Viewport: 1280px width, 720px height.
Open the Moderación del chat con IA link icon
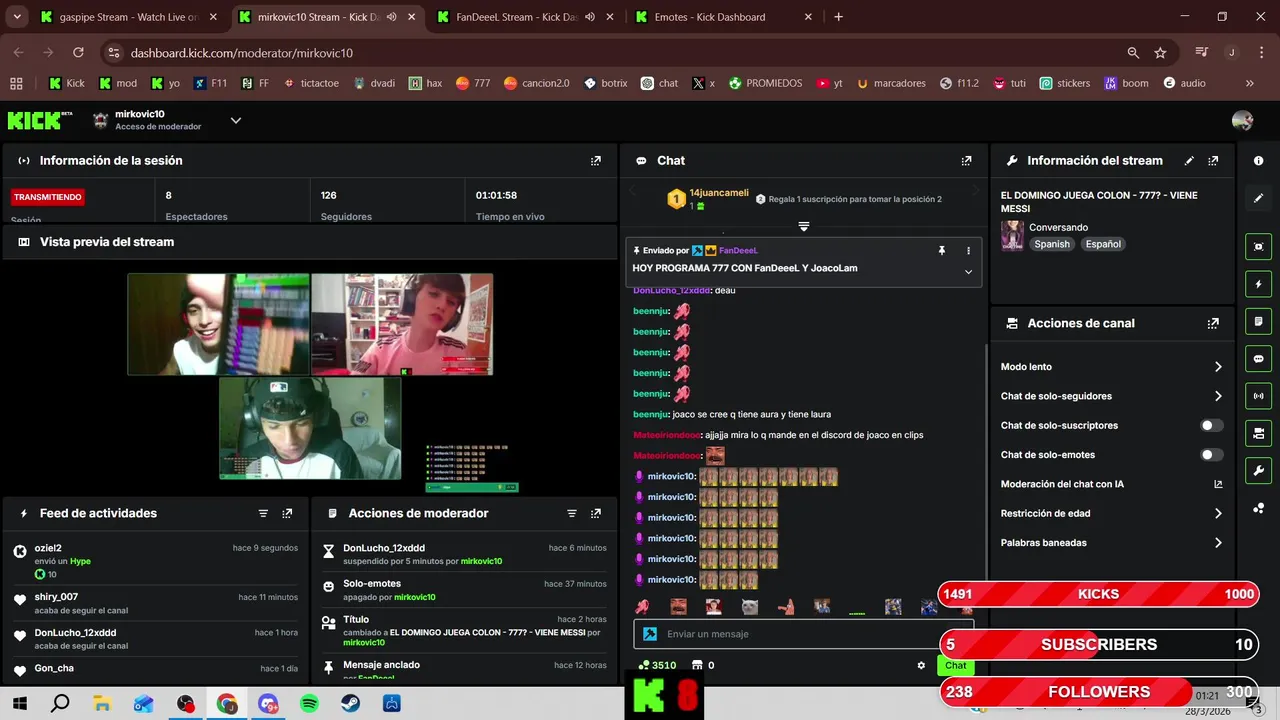coord(1218,484)
